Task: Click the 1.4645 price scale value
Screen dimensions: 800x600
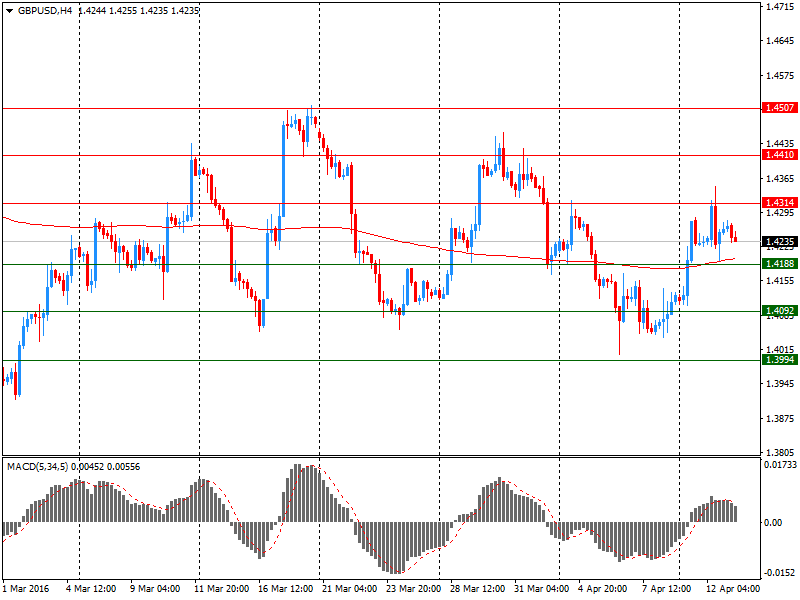Action: [x=780, y=41]
